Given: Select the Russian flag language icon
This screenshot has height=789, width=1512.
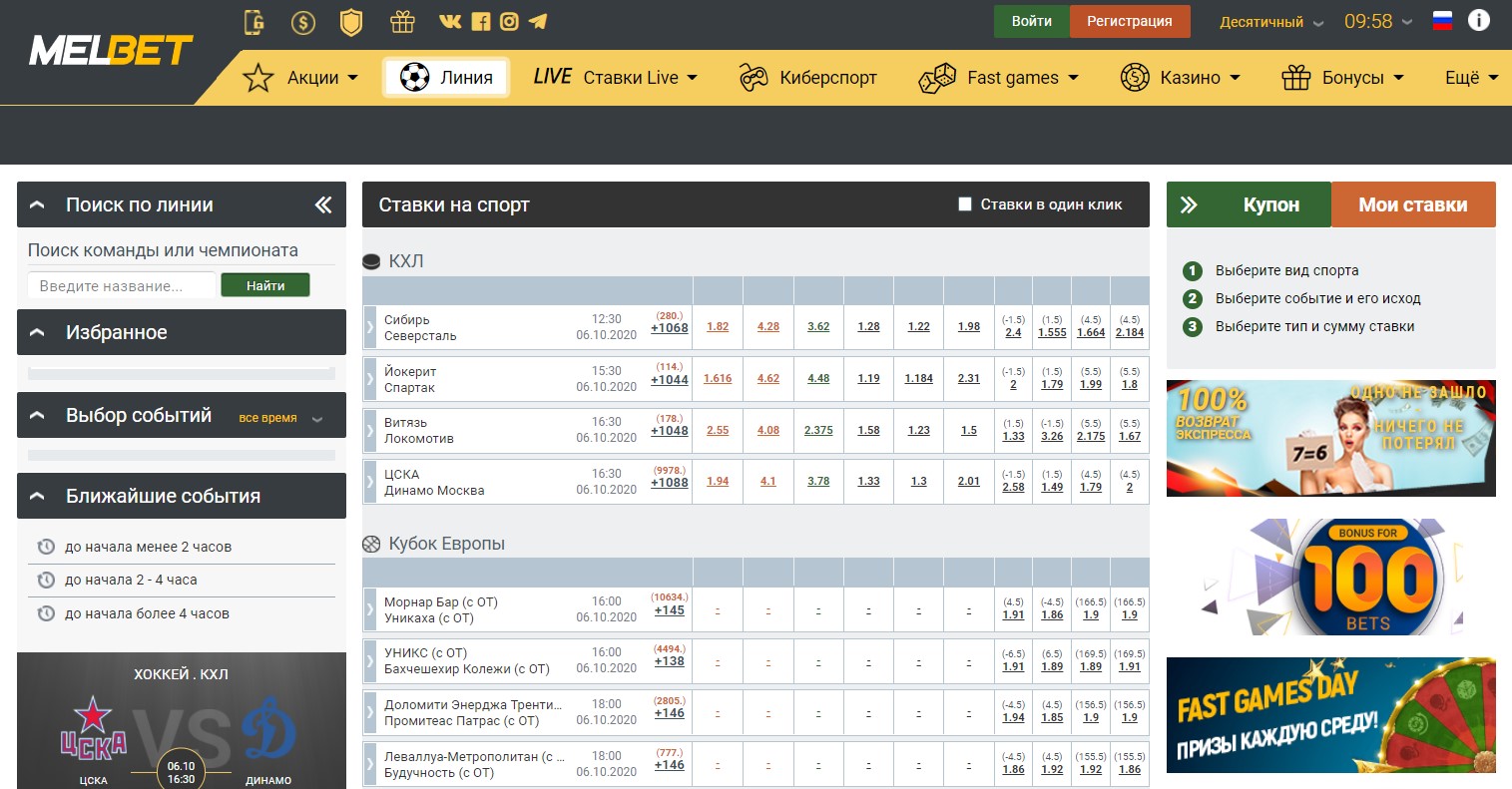Looking at the screenshot, I should (x=1442, y=21).
